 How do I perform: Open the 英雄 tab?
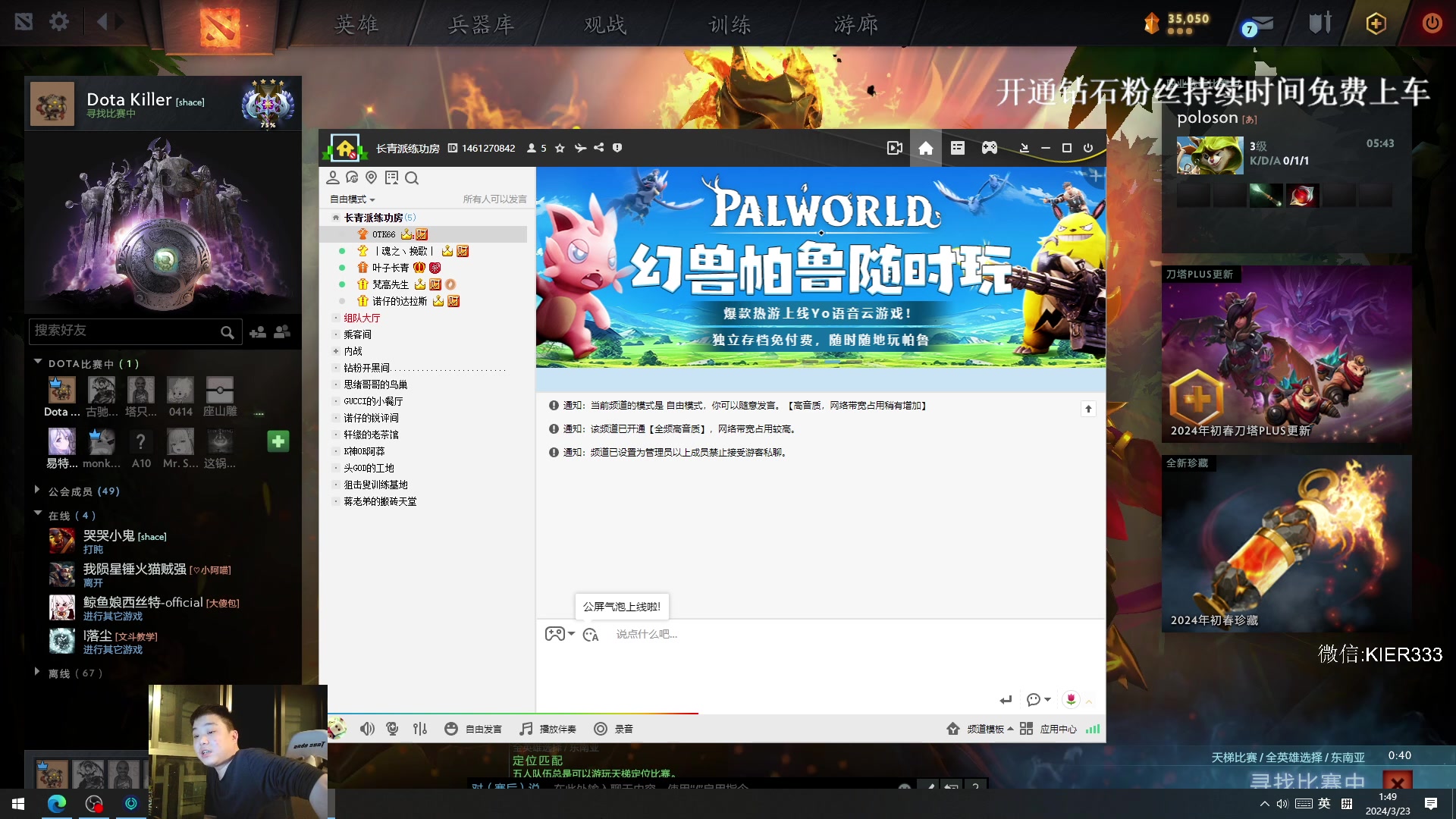(x=356, y=24)
